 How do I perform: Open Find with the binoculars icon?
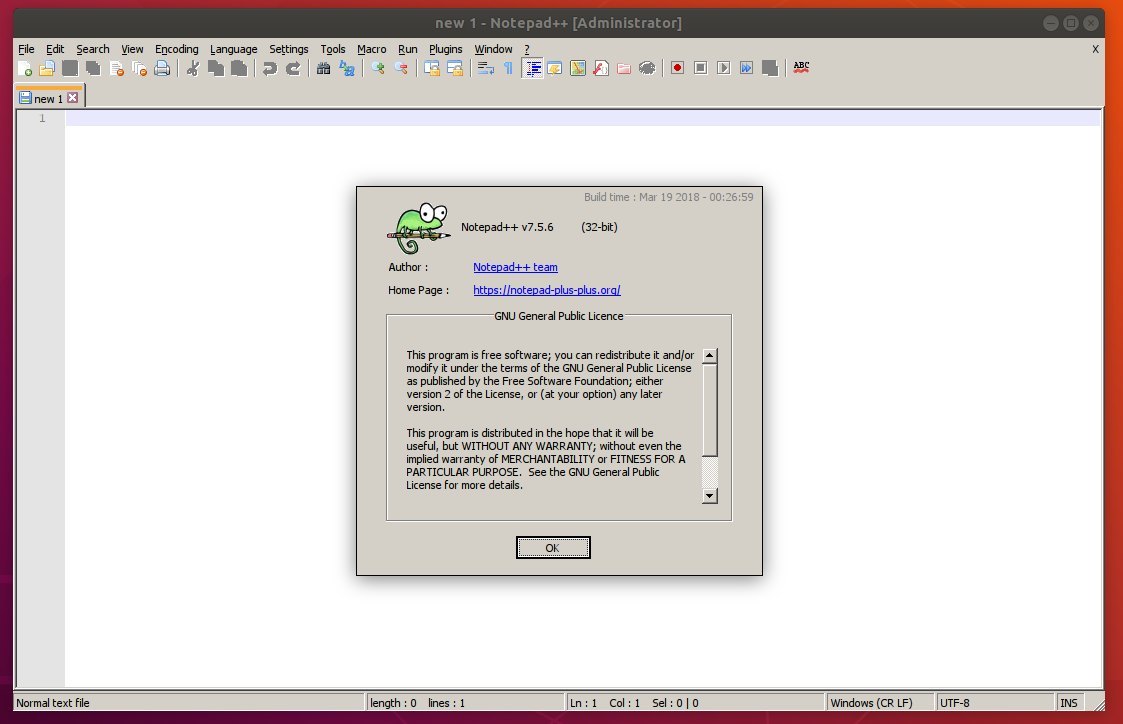(x=324, y=68)
